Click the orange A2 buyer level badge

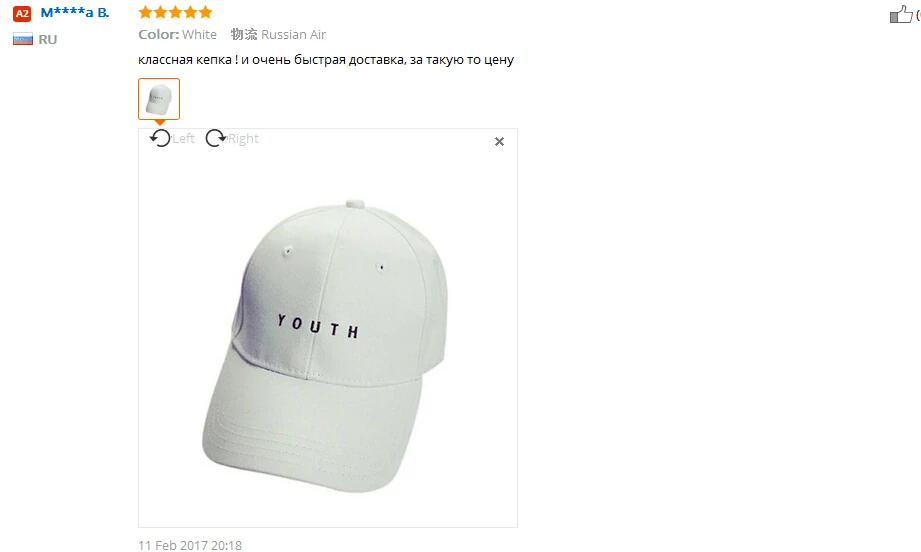(22, 14)
